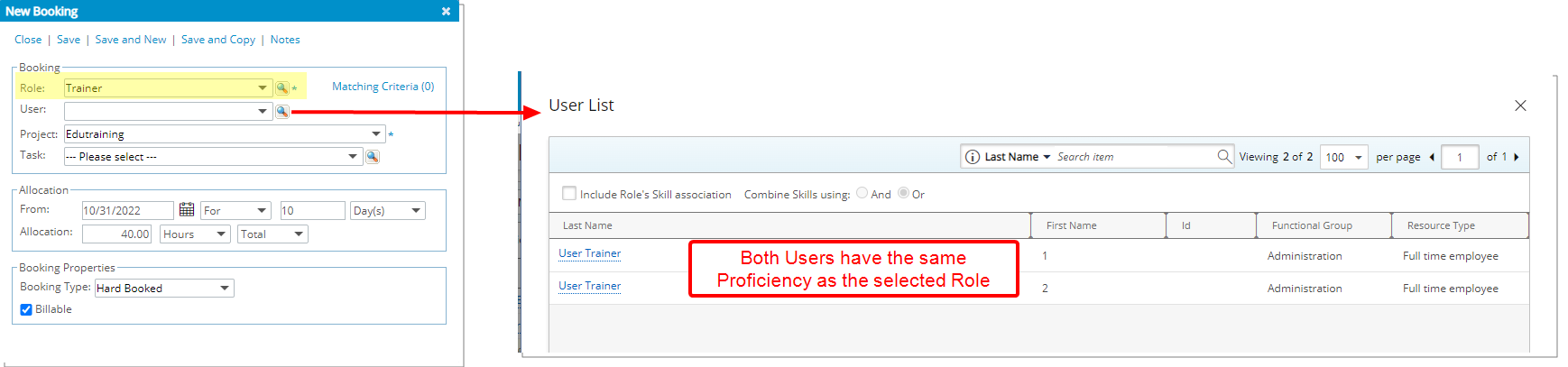The width and height of the screenshot is (1568, 367).
Task: Go to next page arrow
Action: click(1517, 157)
